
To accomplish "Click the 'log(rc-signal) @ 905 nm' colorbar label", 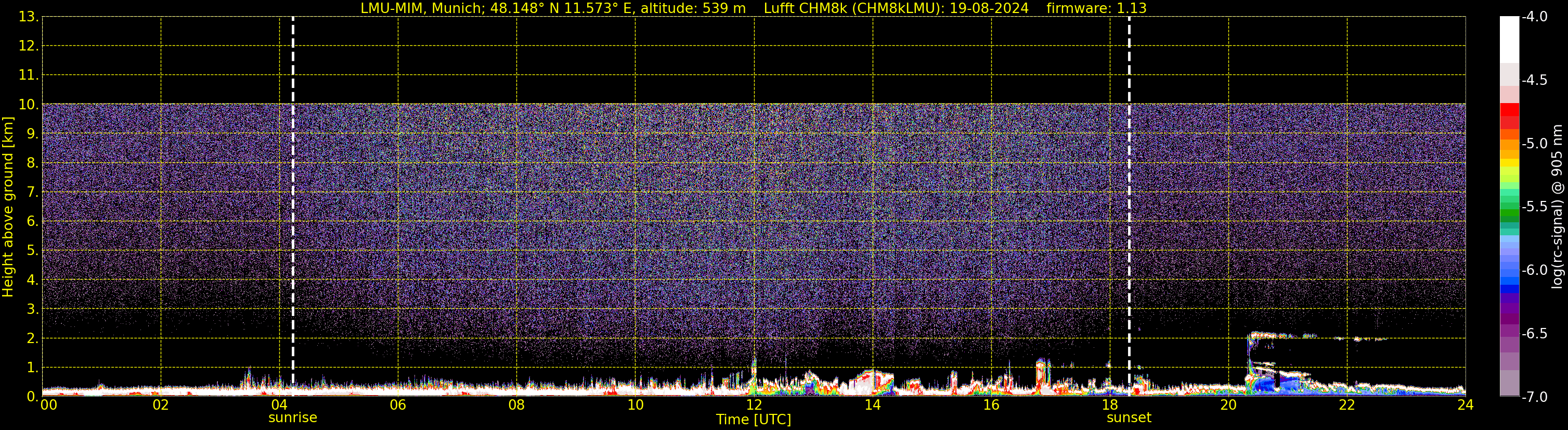I will click(1557, 207).
